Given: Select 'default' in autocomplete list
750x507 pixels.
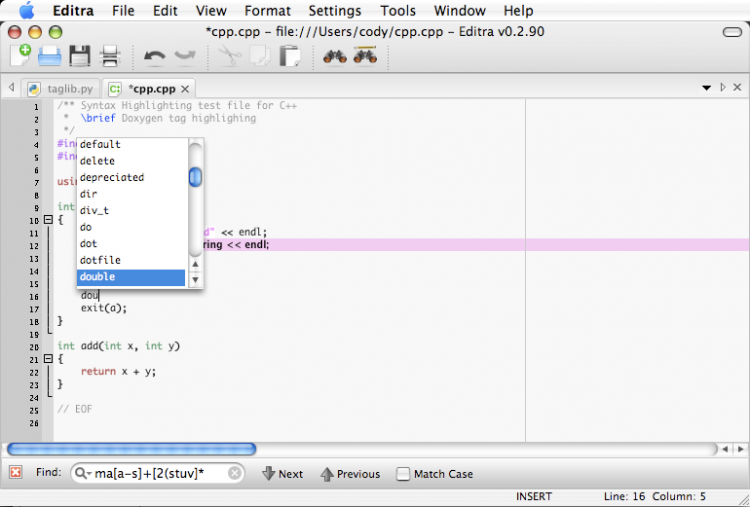Looking at the screenshot, I should (131, 144).
